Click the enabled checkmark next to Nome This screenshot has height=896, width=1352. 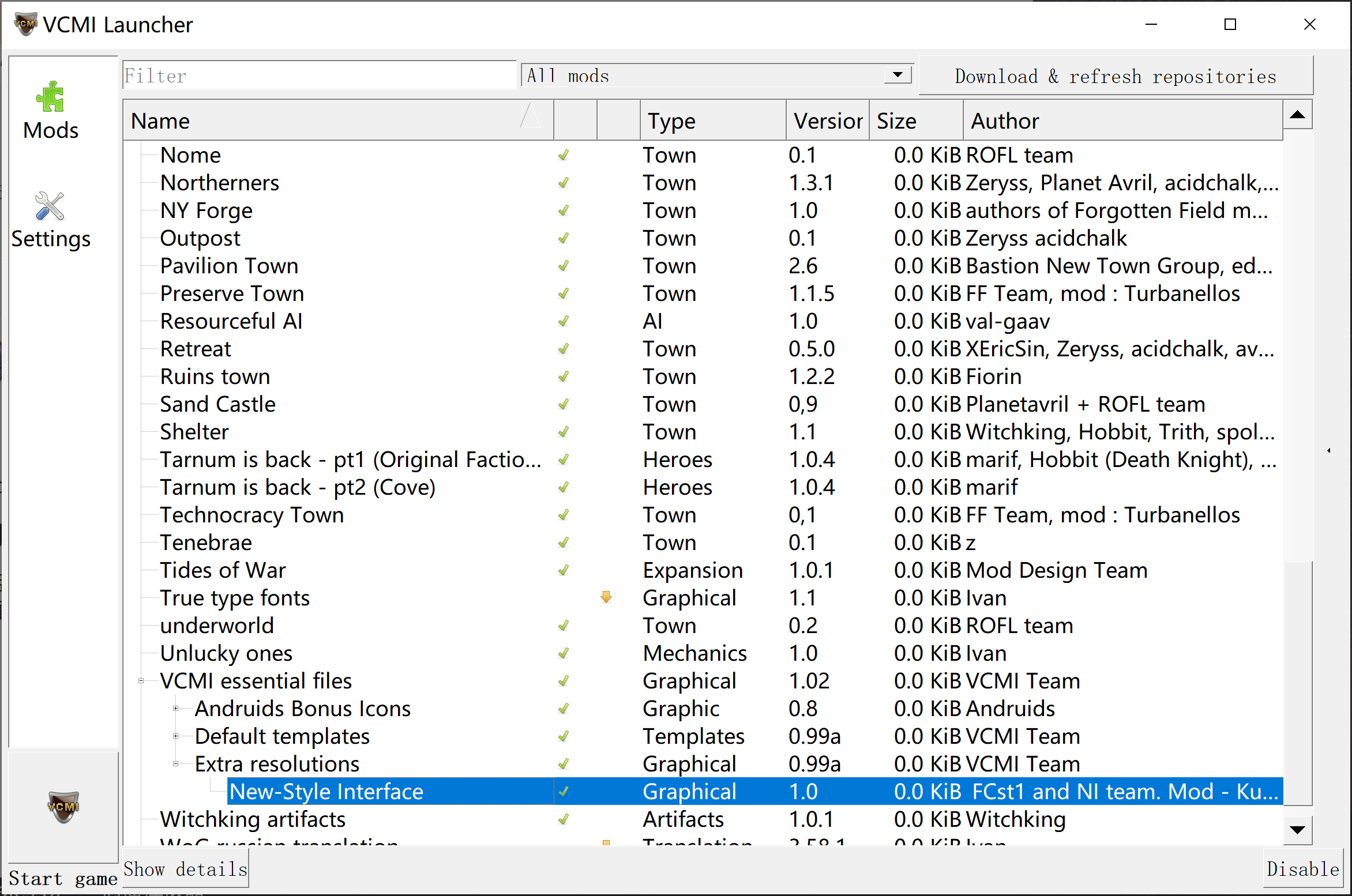click(564, 155)
